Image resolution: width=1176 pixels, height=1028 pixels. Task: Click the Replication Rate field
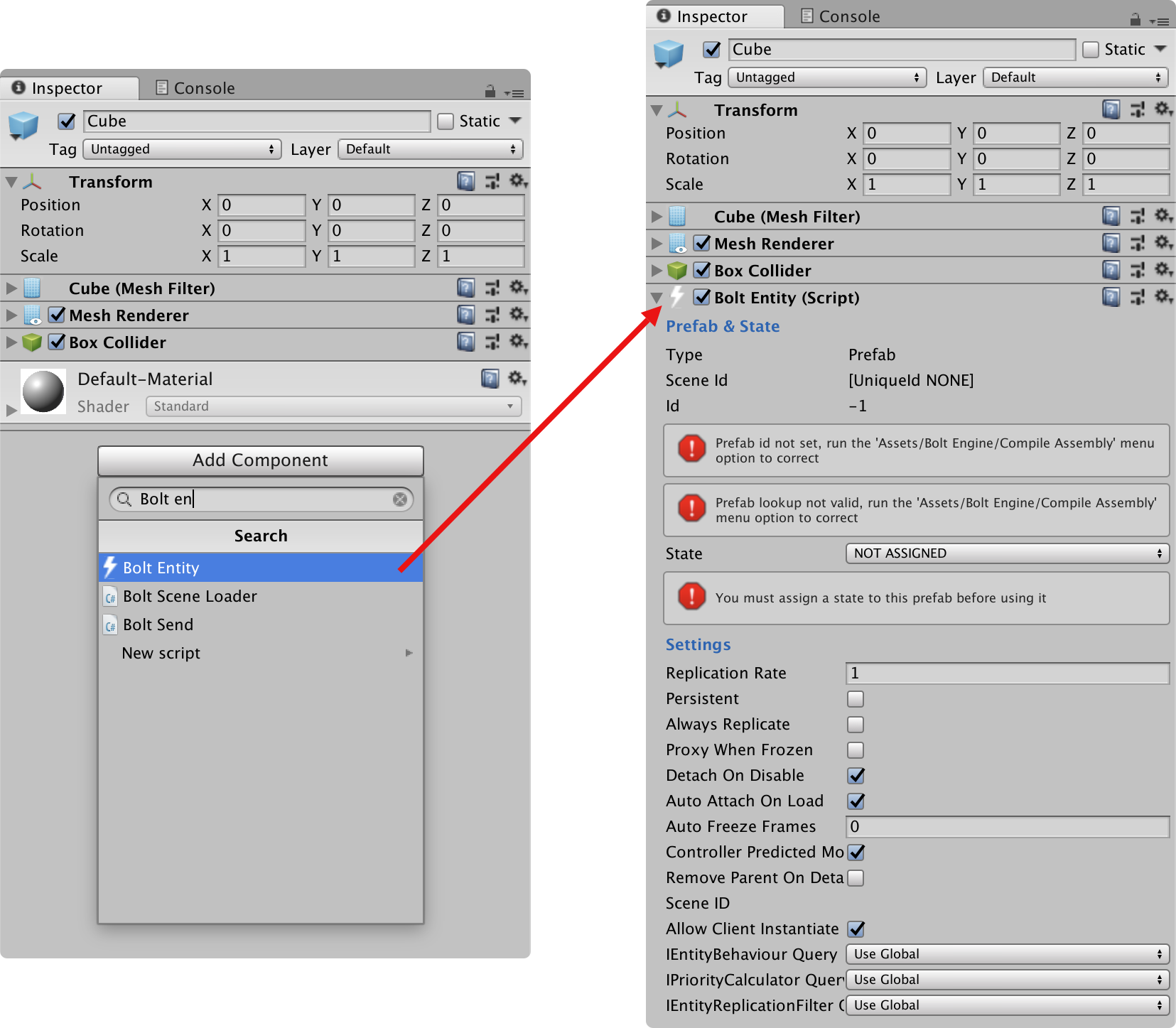click(1008, 673)
